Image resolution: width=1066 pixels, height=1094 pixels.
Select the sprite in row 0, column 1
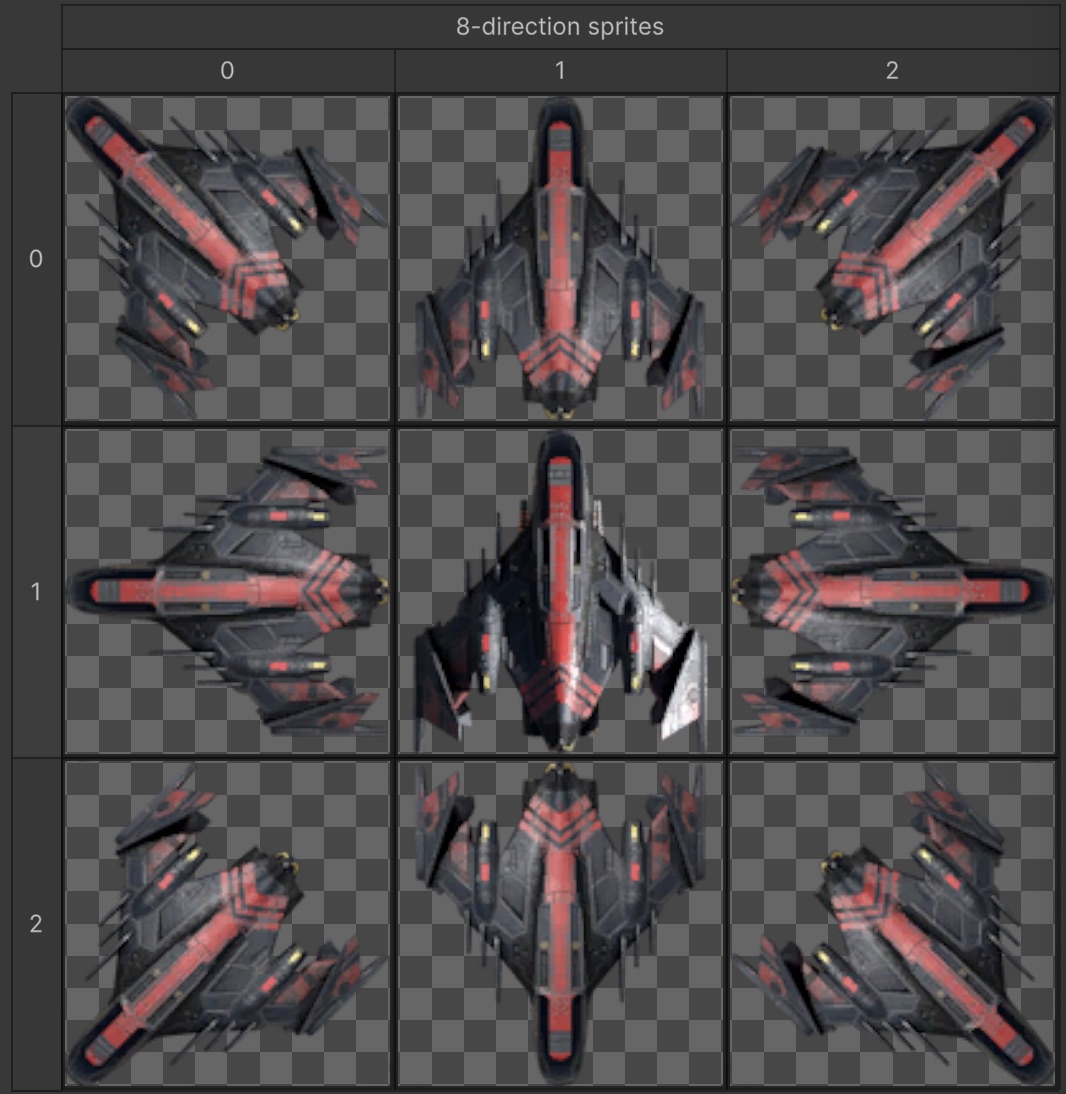tap(559, 257)
